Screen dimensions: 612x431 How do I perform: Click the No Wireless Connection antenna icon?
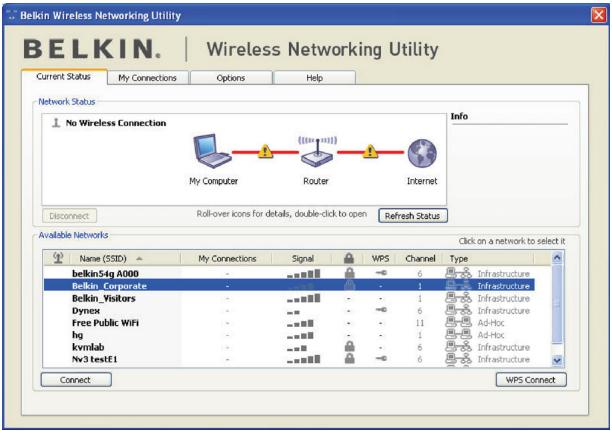pyautogui.click(x=56, y=123)
